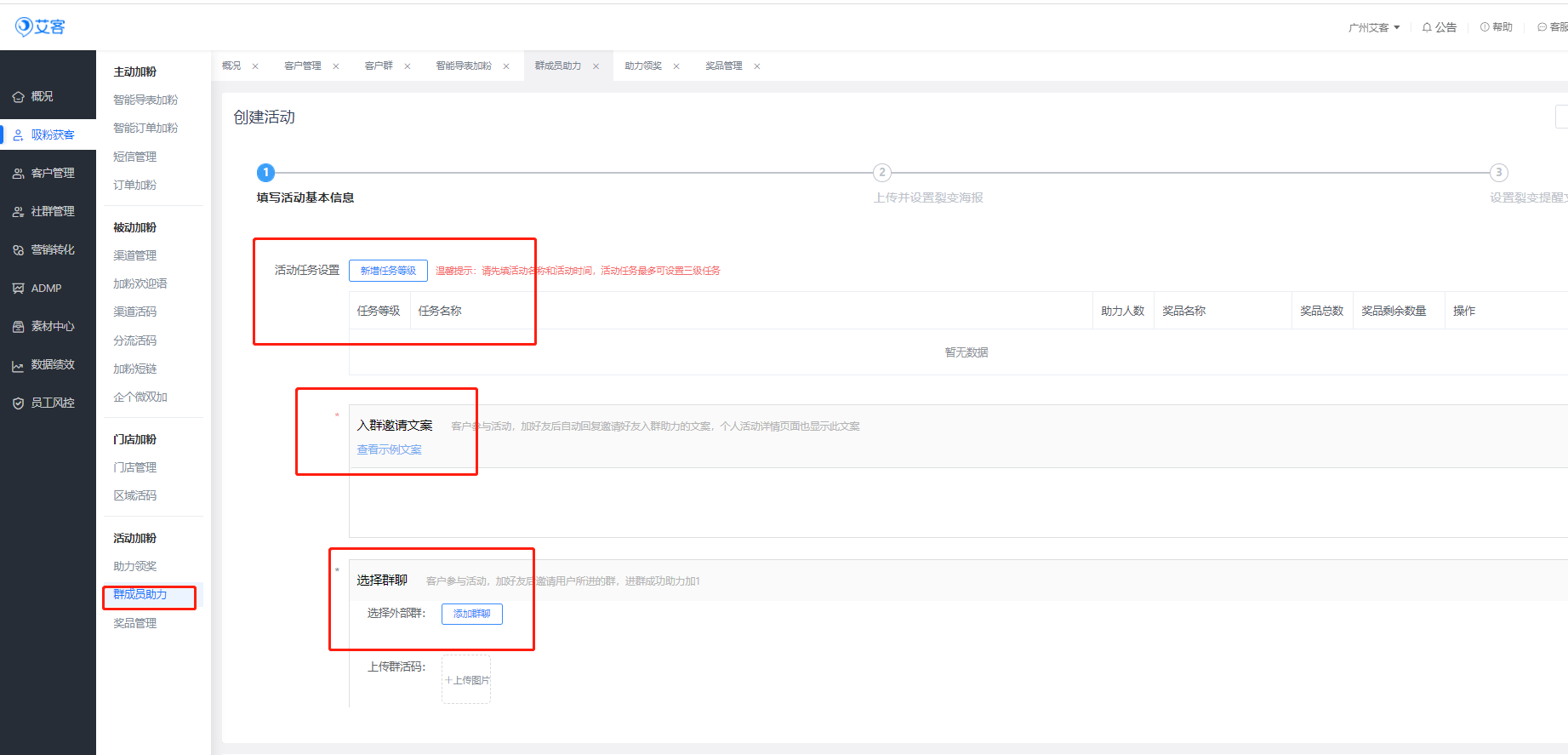Switch to the 助力领奖 tab
The width and height of the screenshot is (1568, 755).
642,66
